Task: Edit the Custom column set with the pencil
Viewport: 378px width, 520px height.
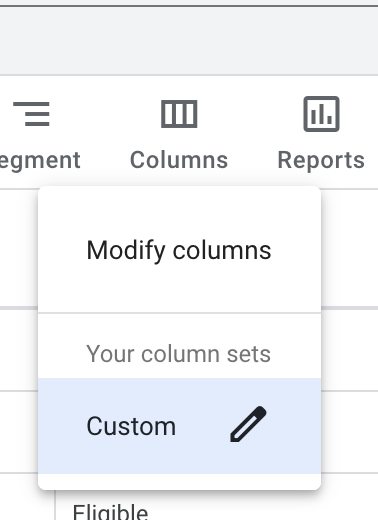Action: pos(248,424)
